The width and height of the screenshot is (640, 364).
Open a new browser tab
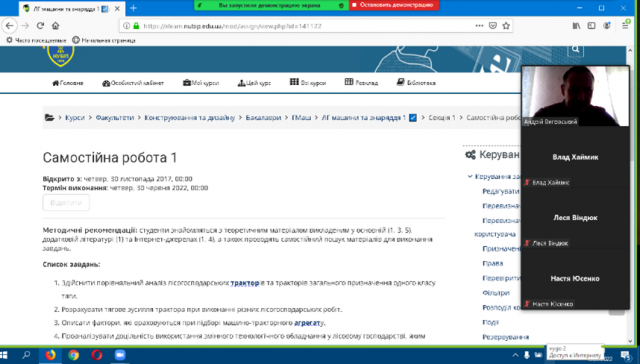pos(133,8)
